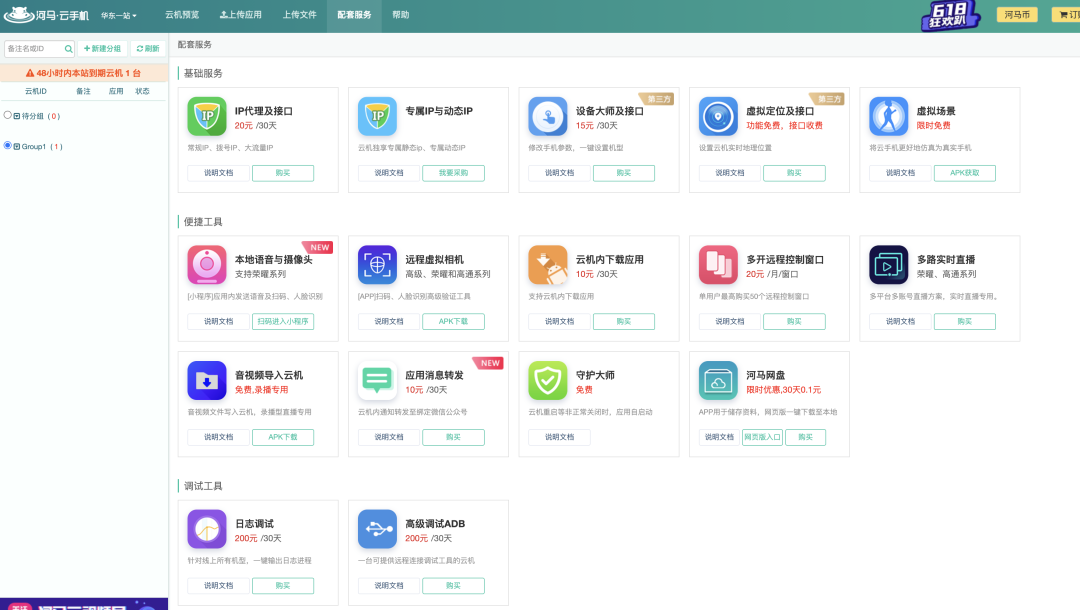Screen dimensions: 1080x610
Task: Select the 日志调试 log tool icon
Action: coord(206,528)
